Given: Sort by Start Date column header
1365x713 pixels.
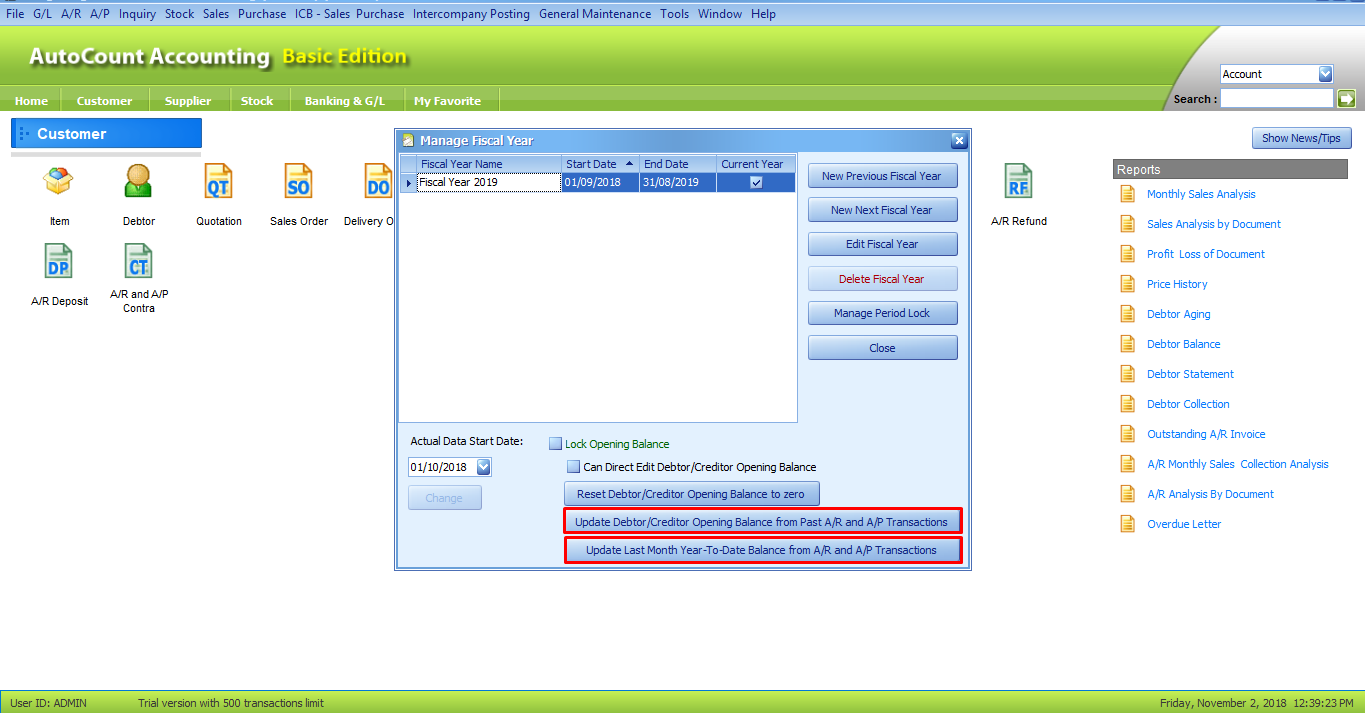Looking at the screenshot, I should pyautogui.click(x=599, y=164).
